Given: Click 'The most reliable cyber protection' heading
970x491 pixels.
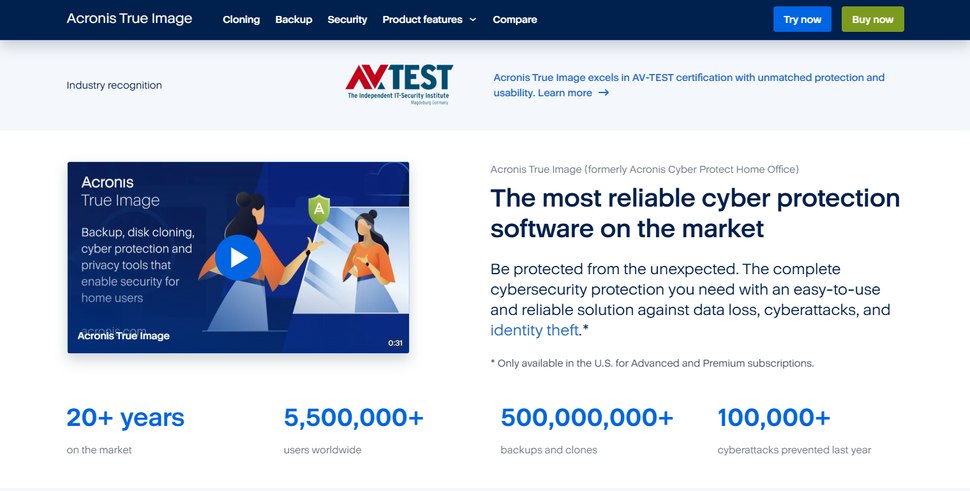Looking at the screenshot, I should click(x=695, y=213).
